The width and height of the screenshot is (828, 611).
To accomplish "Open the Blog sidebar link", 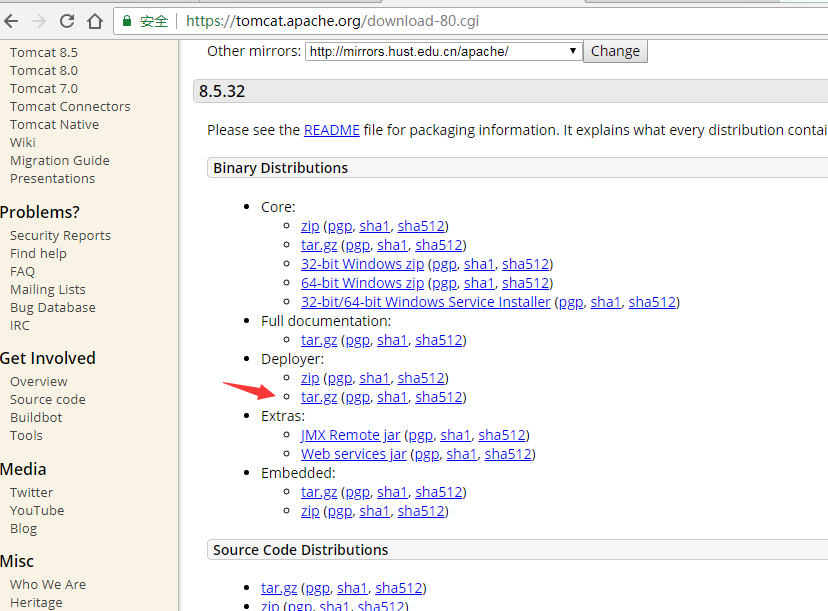I will click(x=24, y=528).
